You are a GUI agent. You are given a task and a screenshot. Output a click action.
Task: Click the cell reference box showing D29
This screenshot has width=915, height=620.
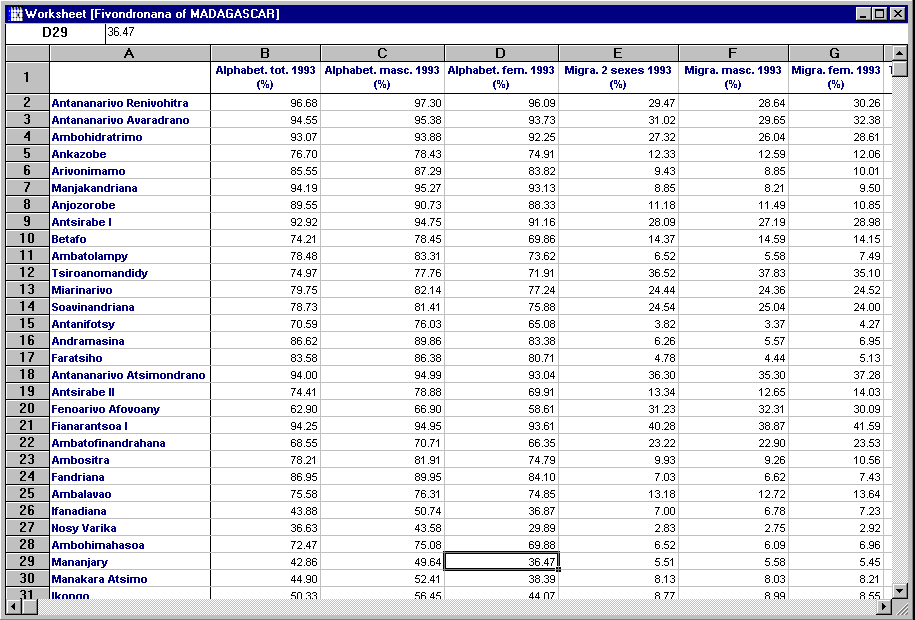55,33
